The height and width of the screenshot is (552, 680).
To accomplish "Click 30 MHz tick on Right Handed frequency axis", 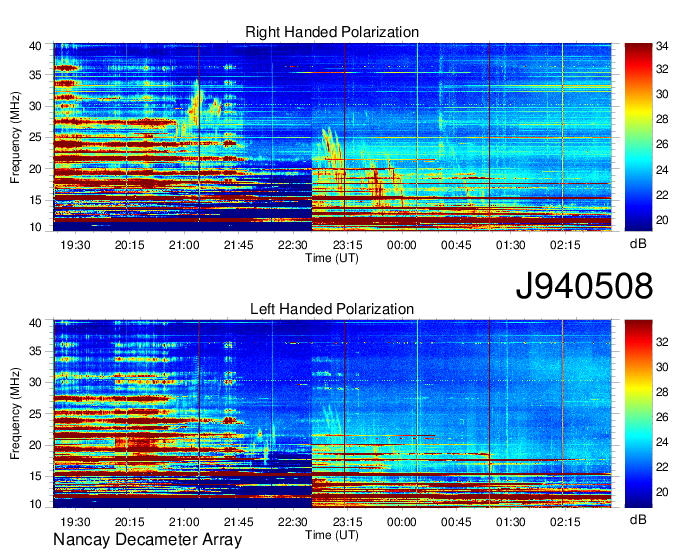I will (35, 106).
